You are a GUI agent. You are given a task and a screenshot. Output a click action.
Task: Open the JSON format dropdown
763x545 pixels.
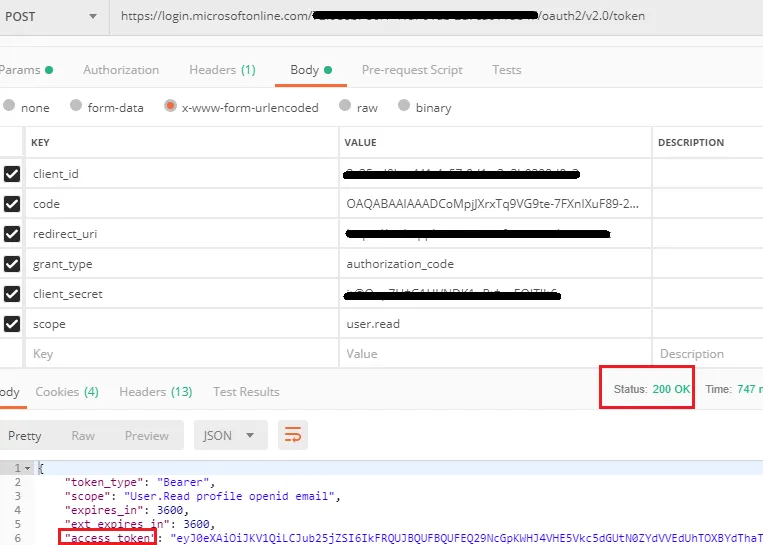tap(231, 435)
